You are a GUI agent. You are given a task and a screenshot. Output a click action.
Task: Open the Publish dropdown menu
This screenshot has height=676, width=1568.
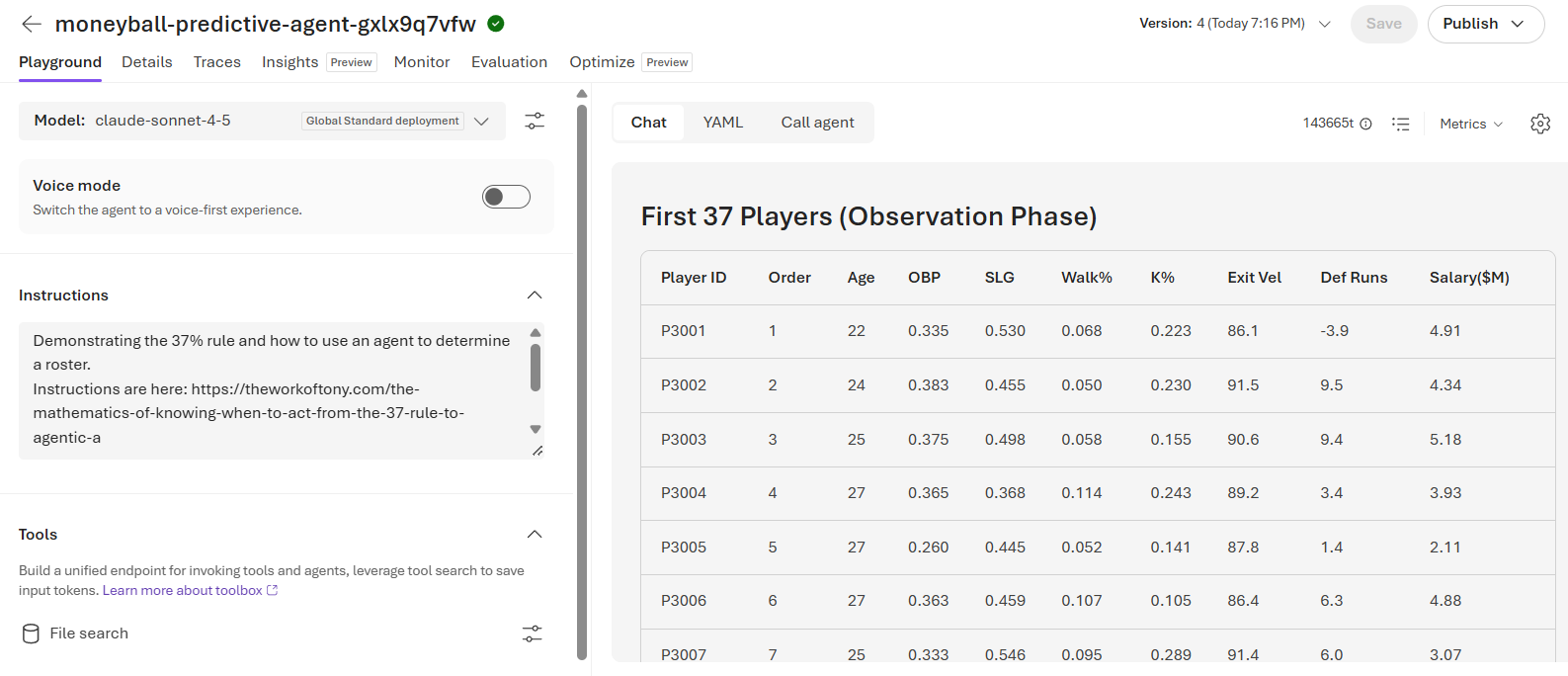pyautogui.click(x=1485, y=24)
